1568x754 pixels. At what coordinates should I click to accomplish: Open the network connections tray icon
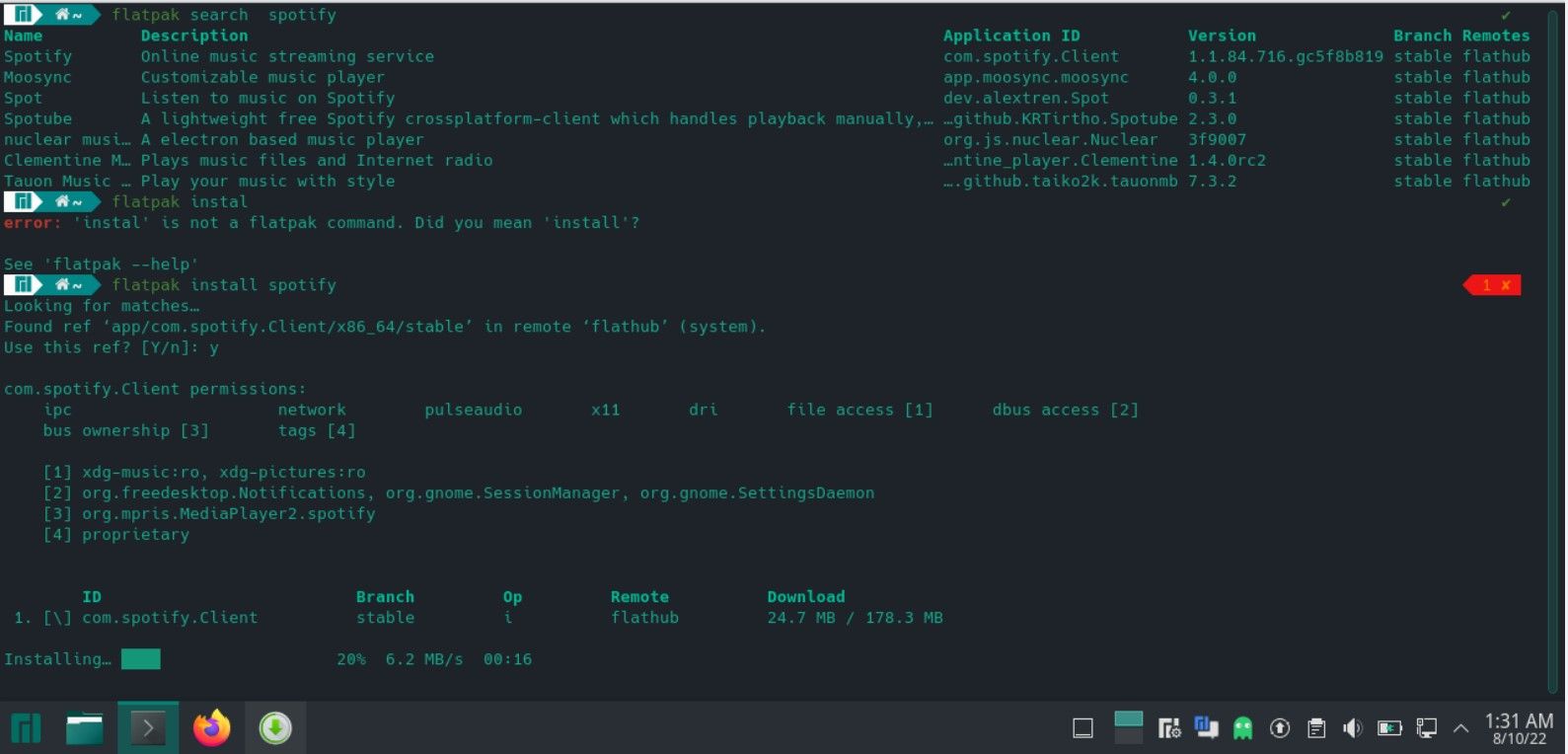click(x=1426, y=728)
